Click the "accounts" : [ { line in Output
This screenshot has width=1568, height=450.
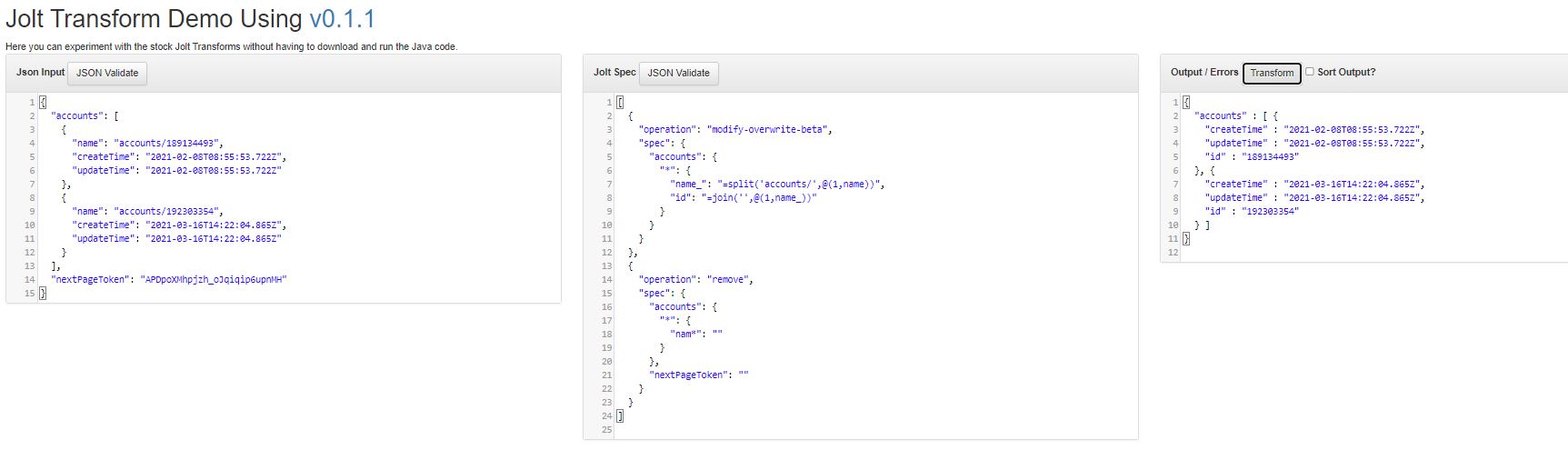1236,116
